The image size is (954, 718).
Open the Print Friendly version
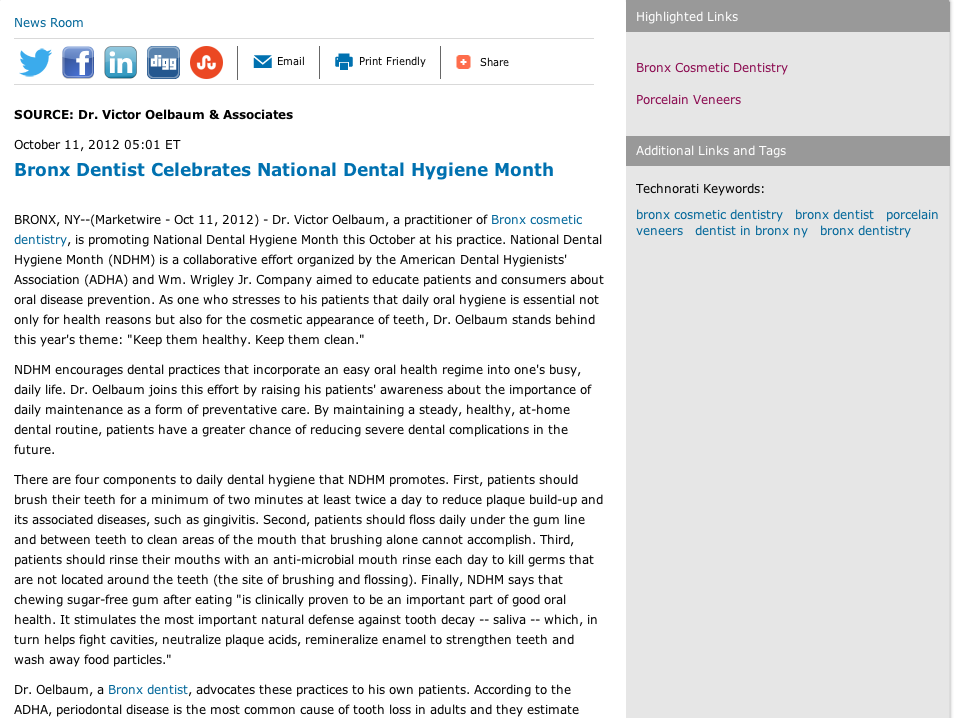pos(392,61)
